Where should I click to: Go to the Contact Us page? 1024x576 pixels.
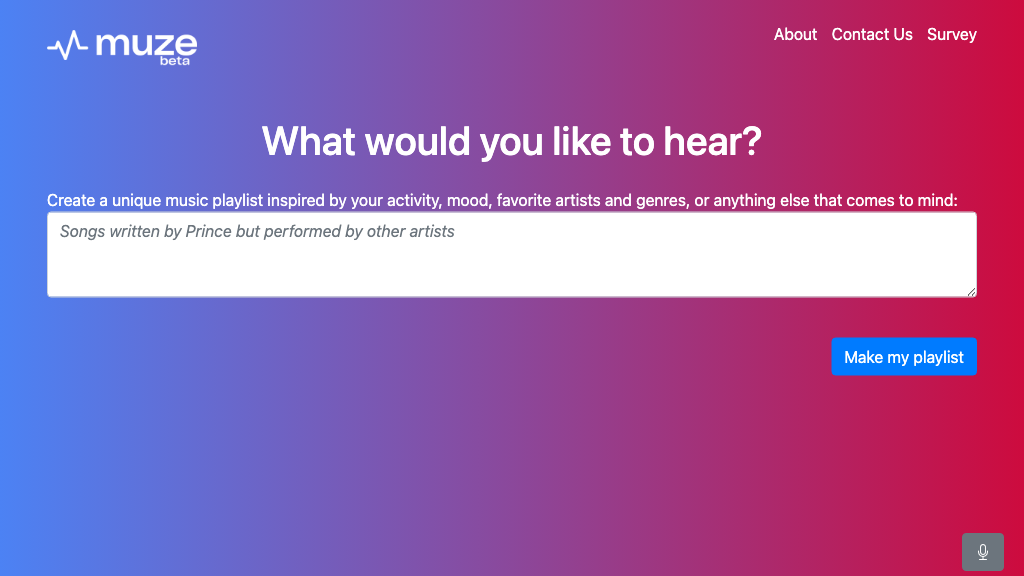point(872,34)
